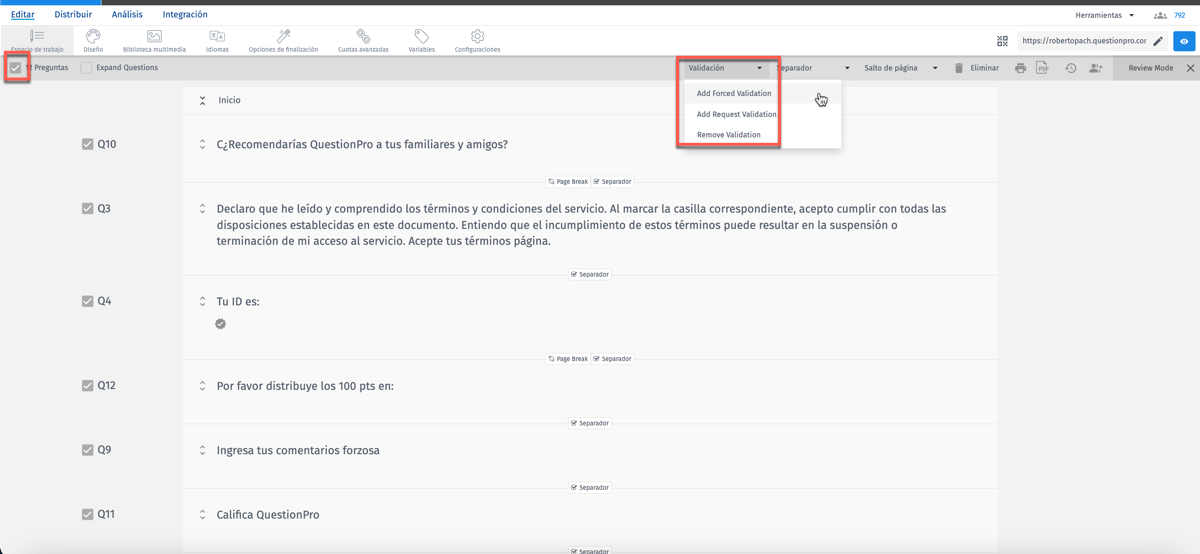Click 'Ingresa tus comentarios forzosa' text
Viewport: 1200px width, 554px height.
click(x=298, y=450)
